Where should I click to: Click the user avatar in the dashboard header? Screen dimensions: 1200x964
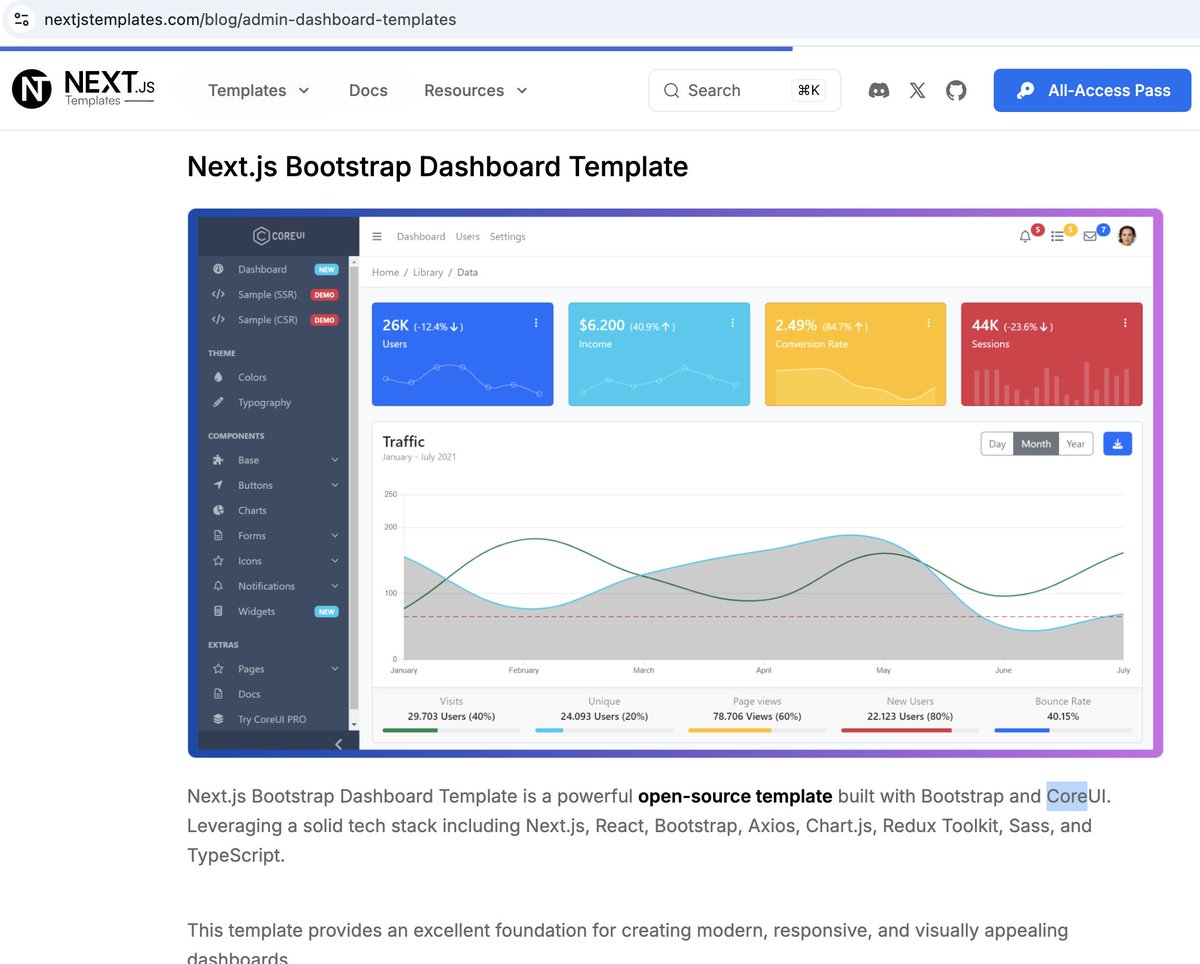click(1127, 236)
